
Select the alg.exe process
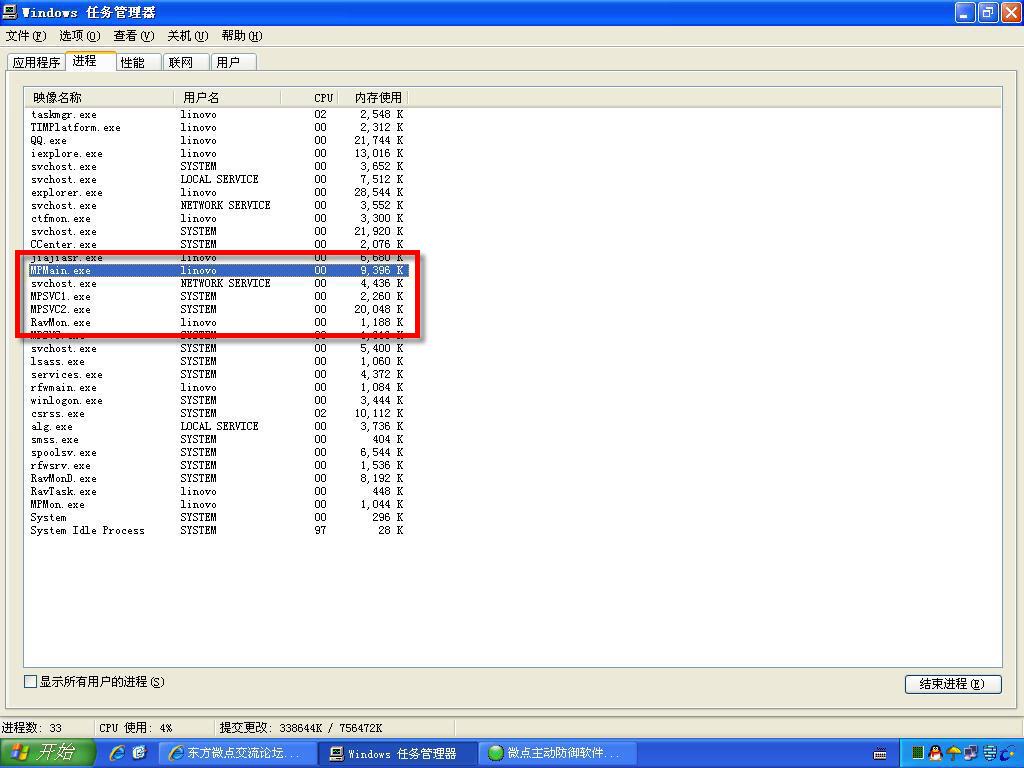[217, 426]
